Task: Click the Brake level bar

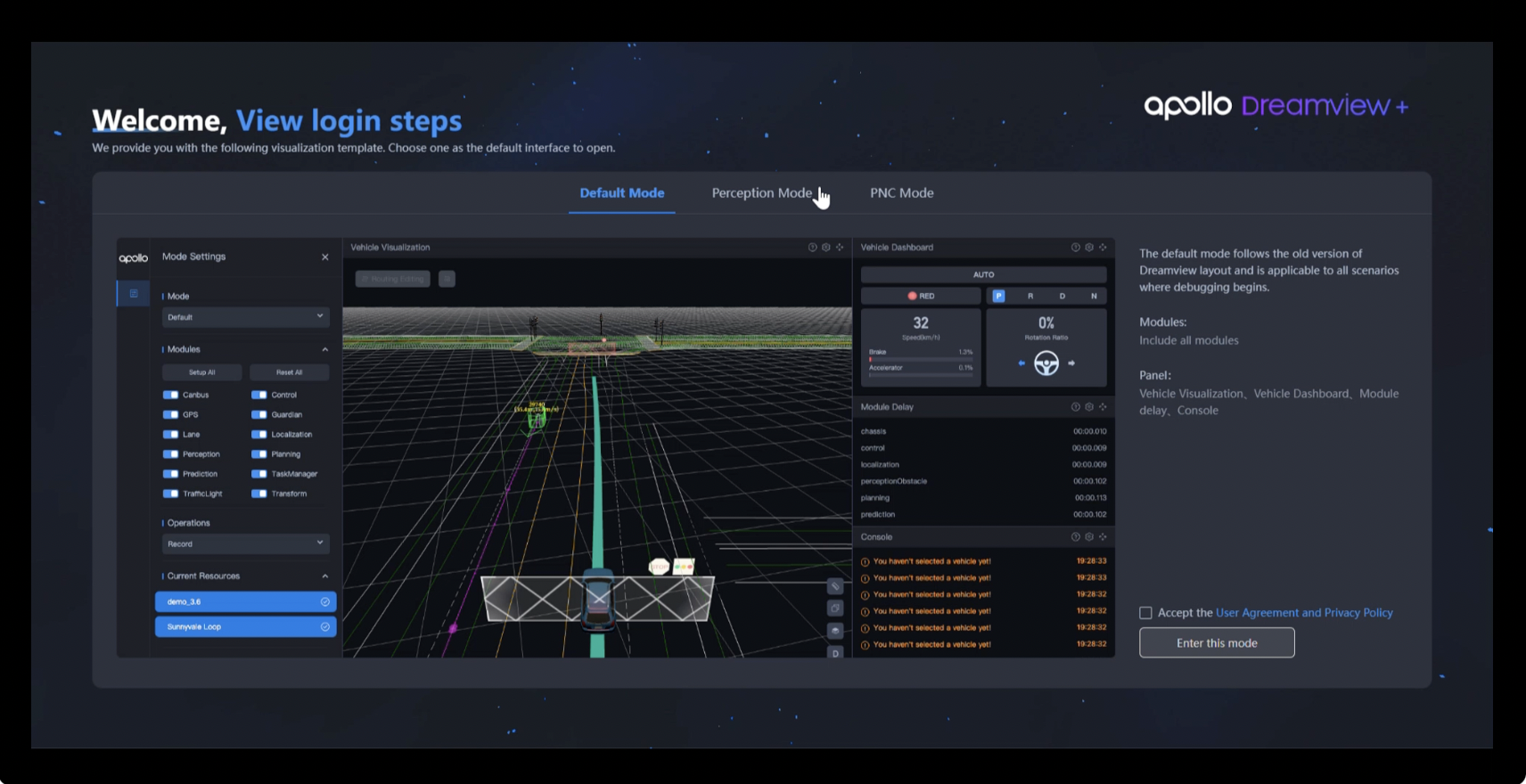Action: [x=921, y=359]
